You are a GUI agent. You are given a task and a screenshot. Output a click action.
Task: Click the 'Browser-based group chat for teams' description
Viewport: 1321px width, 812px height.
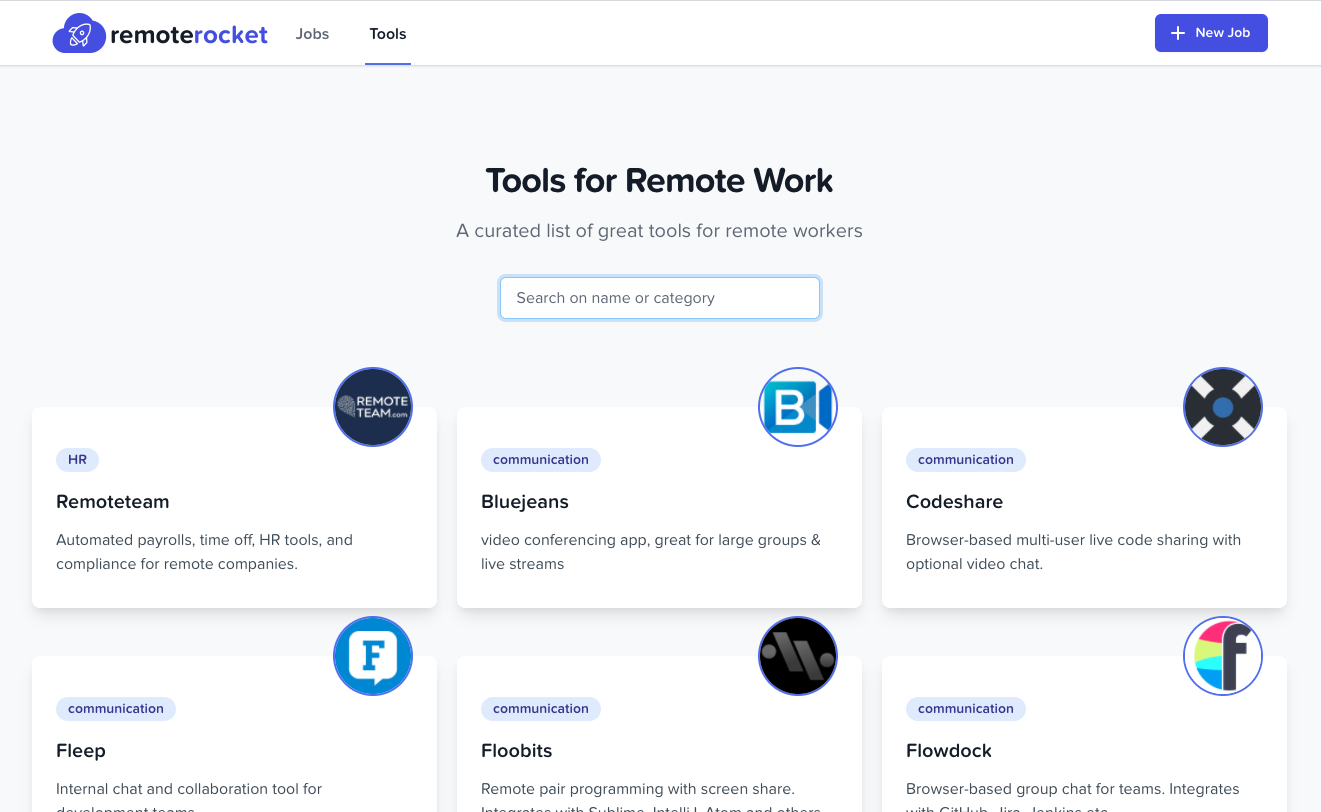tap(1073, 797)
